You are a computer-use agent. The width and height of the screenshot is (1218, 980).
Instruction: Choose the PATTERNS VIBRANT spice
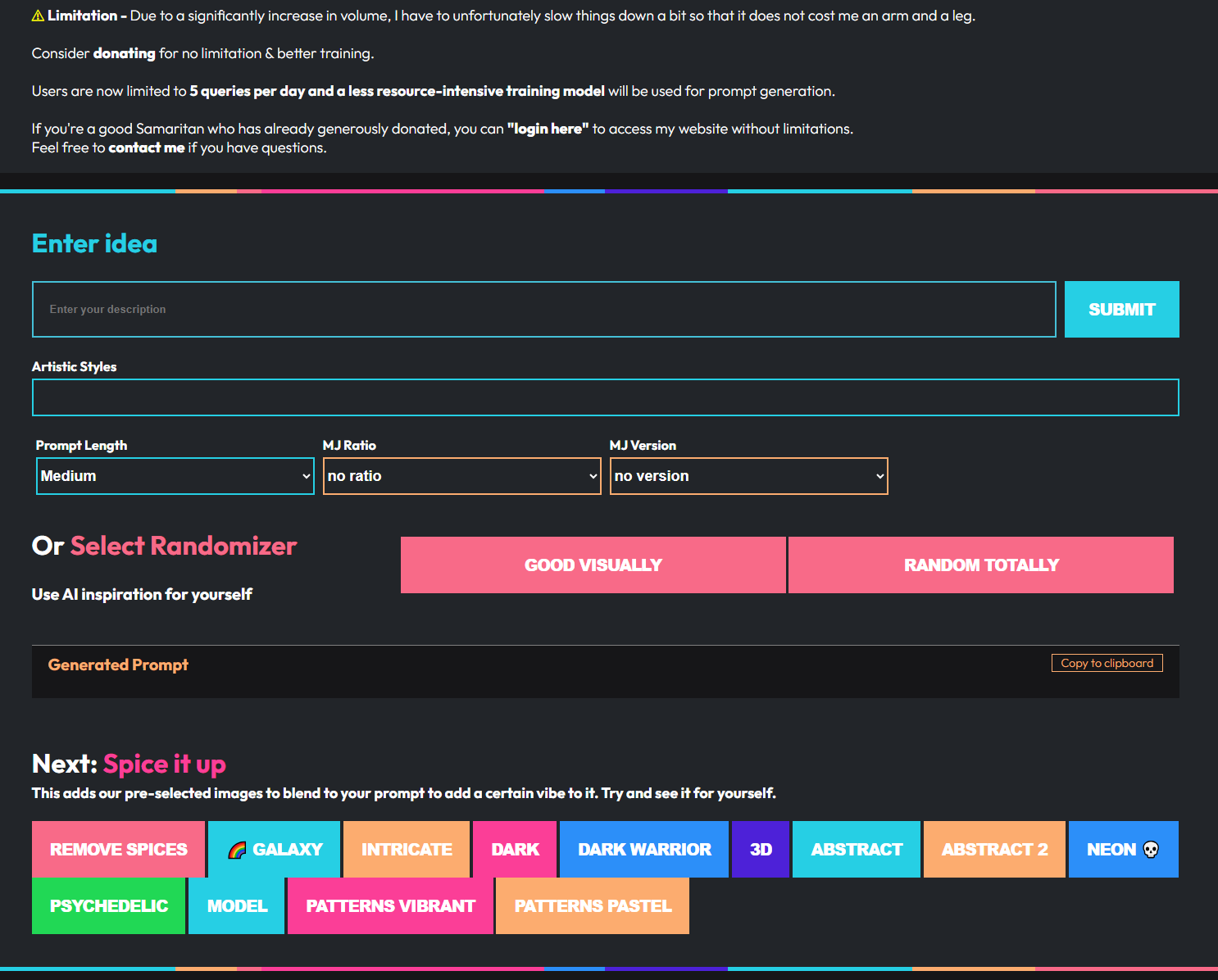tap(390, 905)
